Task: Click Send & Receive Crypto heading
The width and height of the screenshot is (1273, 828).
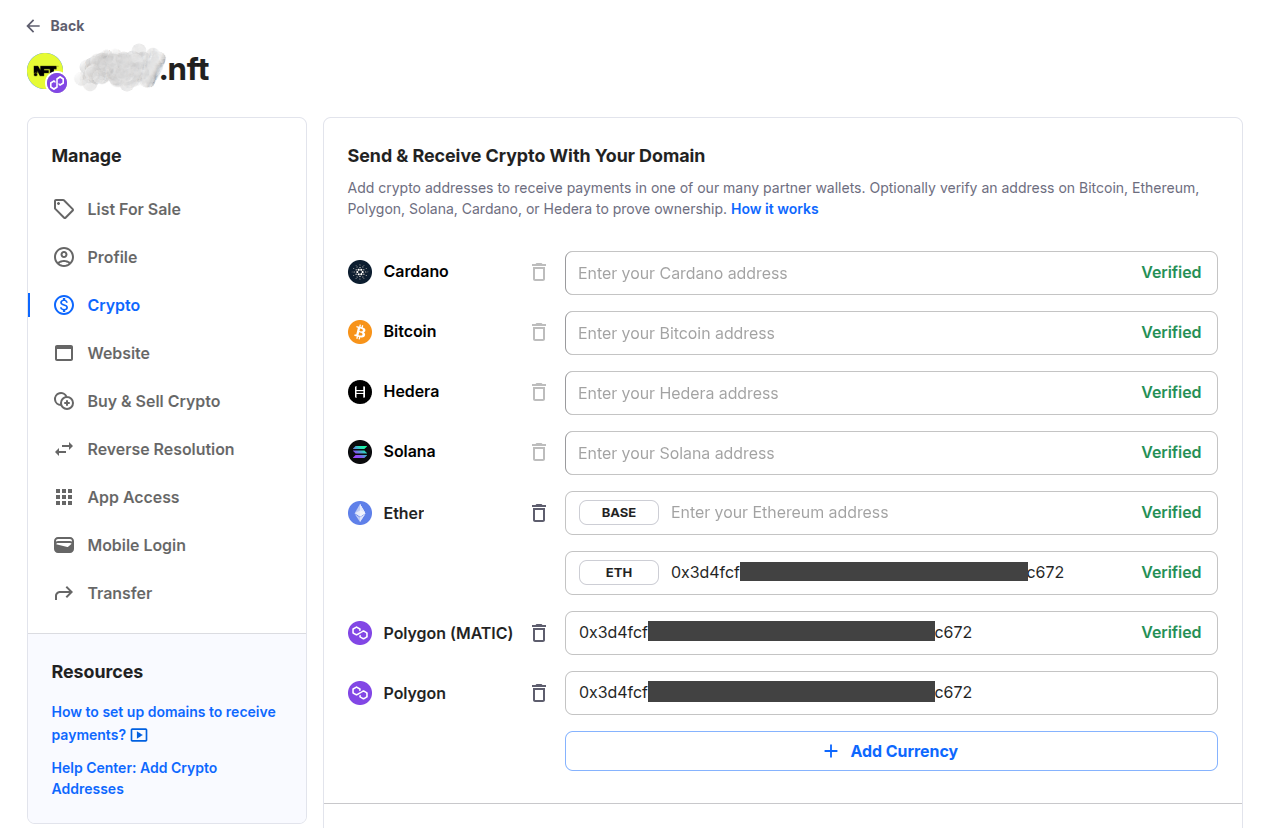Action: [x=526, y=156]
